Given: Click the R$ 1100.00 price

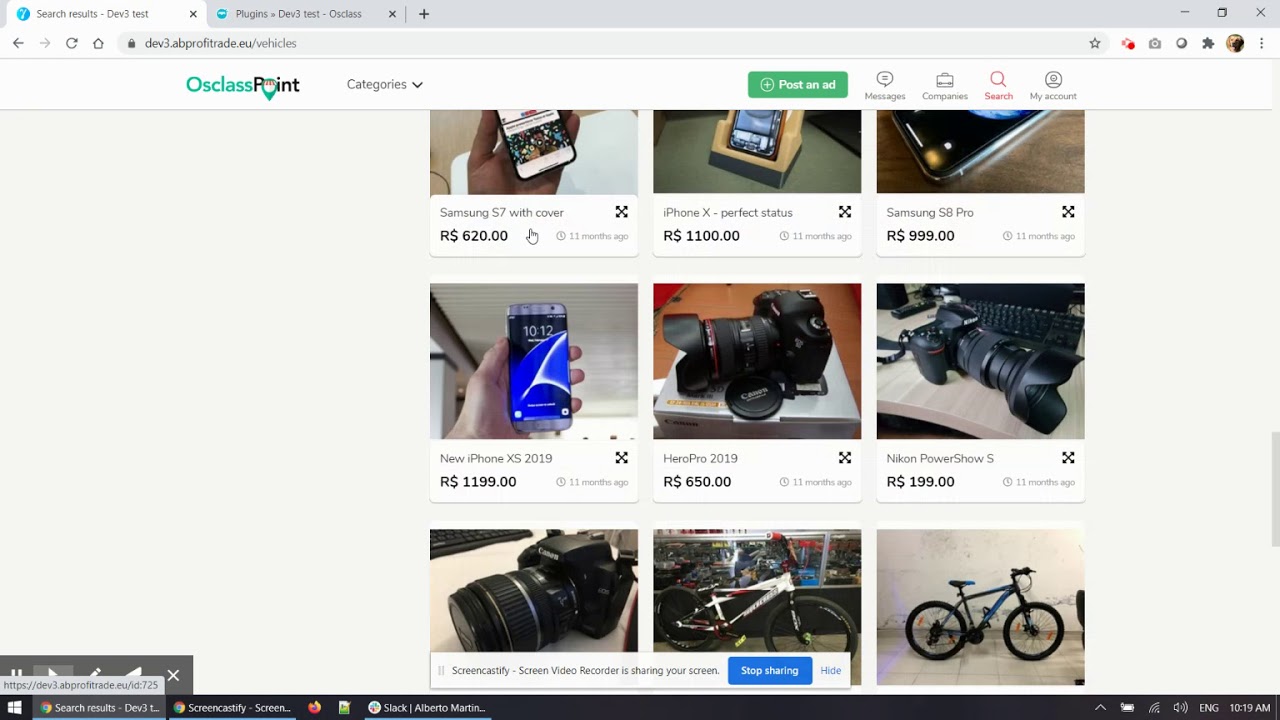Looking at the screenshot, I should pyautogui.click(x=701, y=236).
